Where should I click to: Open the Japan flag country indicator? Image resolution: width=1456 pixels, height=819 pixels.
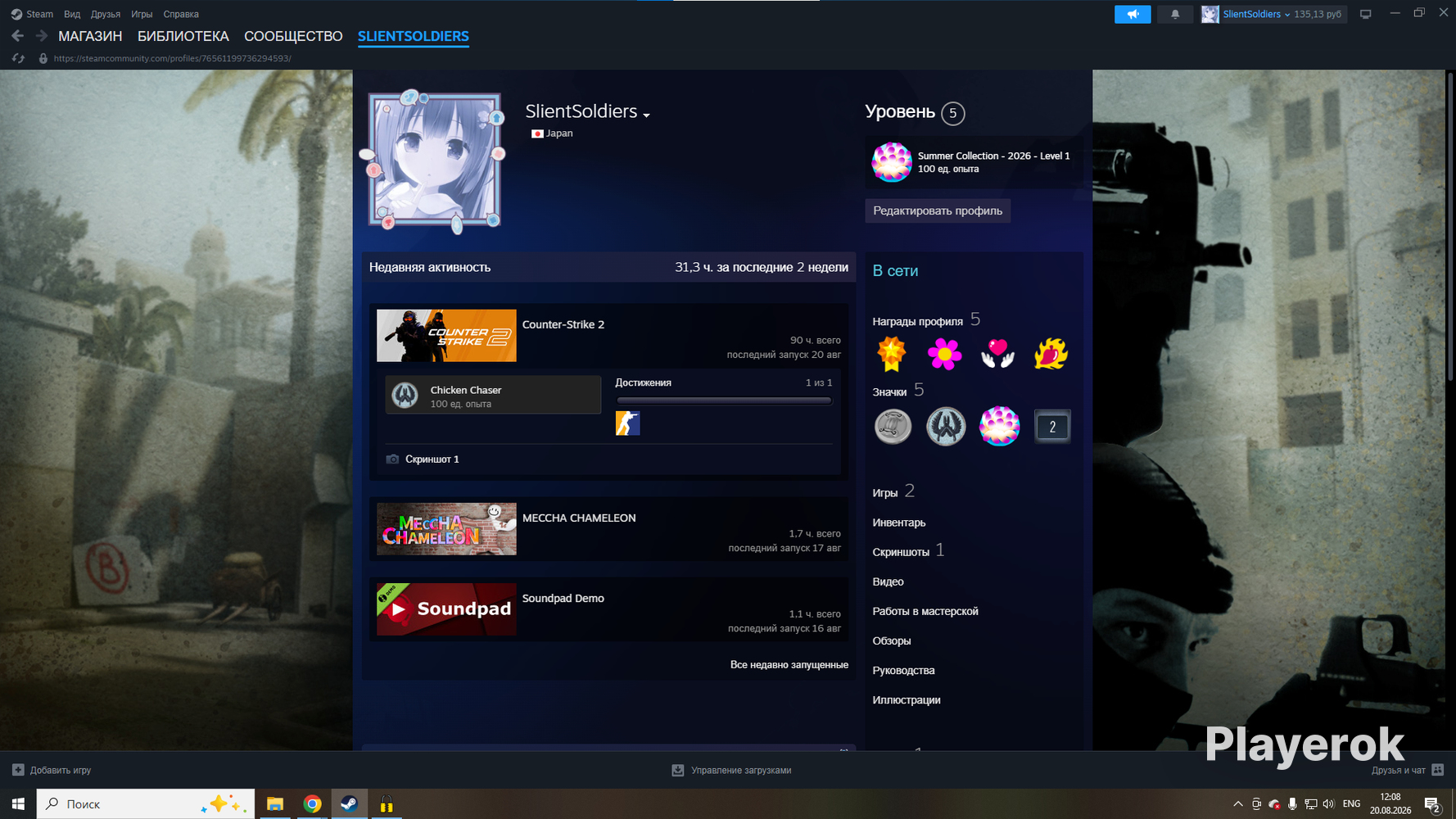pos(537,133)
